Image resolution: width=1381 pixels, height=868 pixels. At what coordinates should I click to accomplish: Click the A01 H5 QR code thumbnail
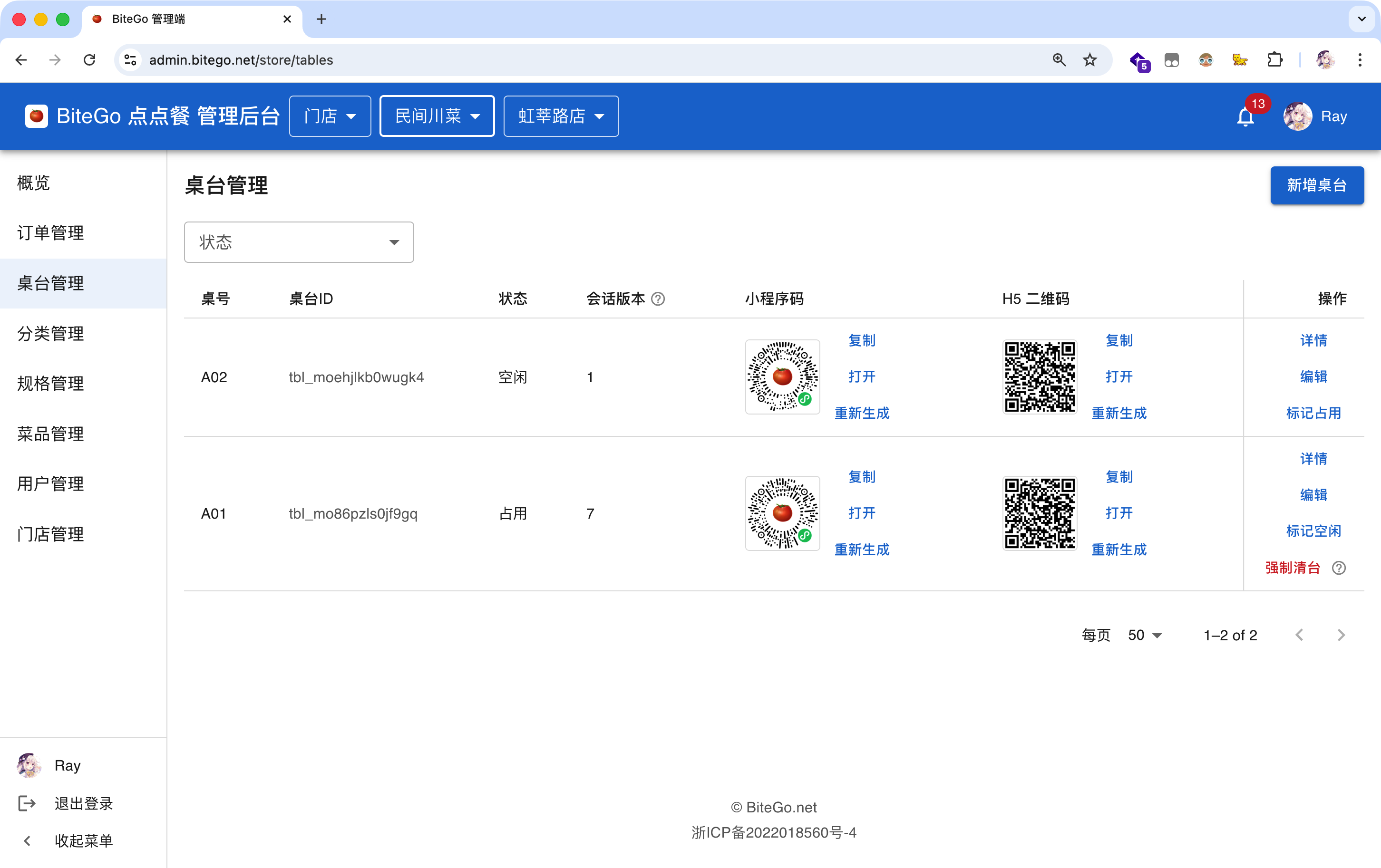coord(1039,513)
